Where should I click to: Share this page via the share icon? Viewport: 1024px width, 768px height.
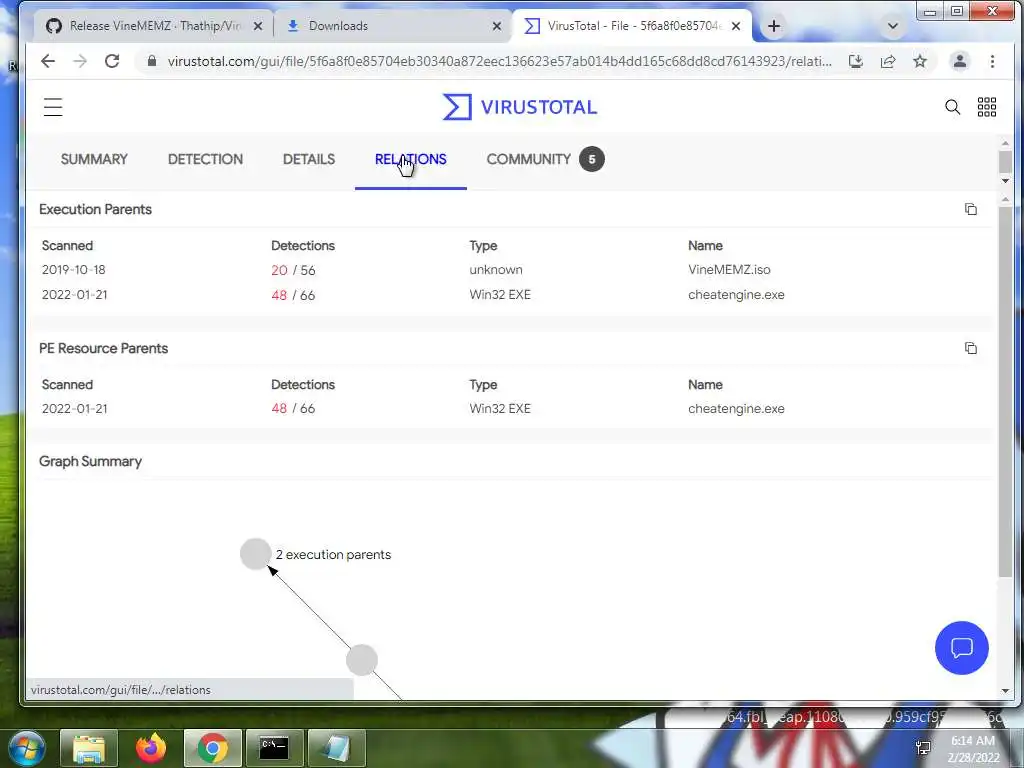click(888, 61)
